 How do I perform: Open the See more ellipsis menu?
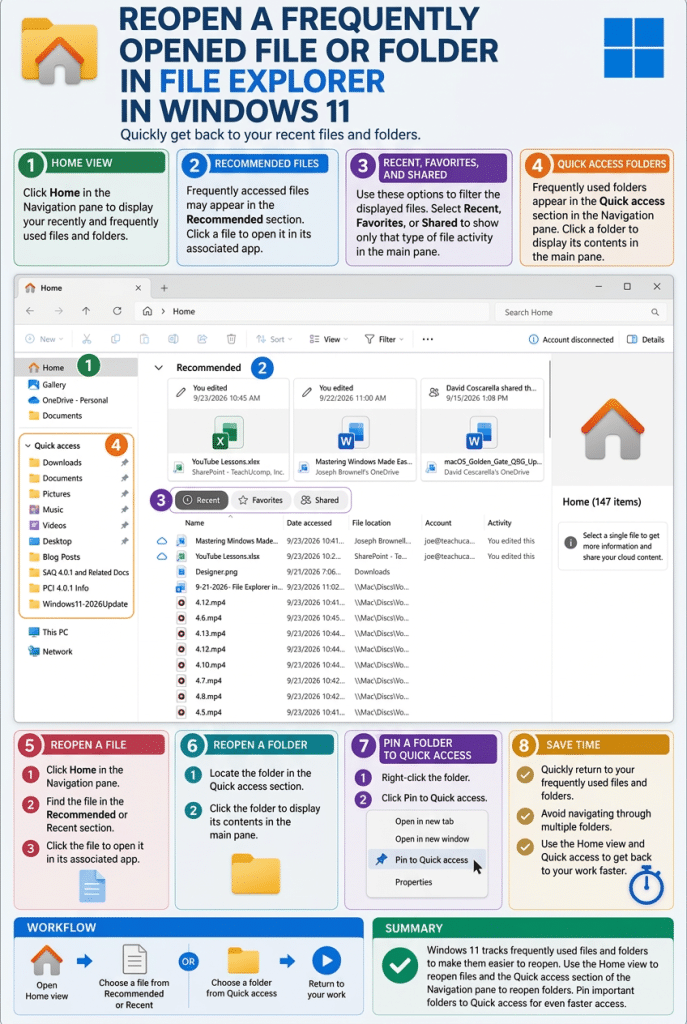428,339
